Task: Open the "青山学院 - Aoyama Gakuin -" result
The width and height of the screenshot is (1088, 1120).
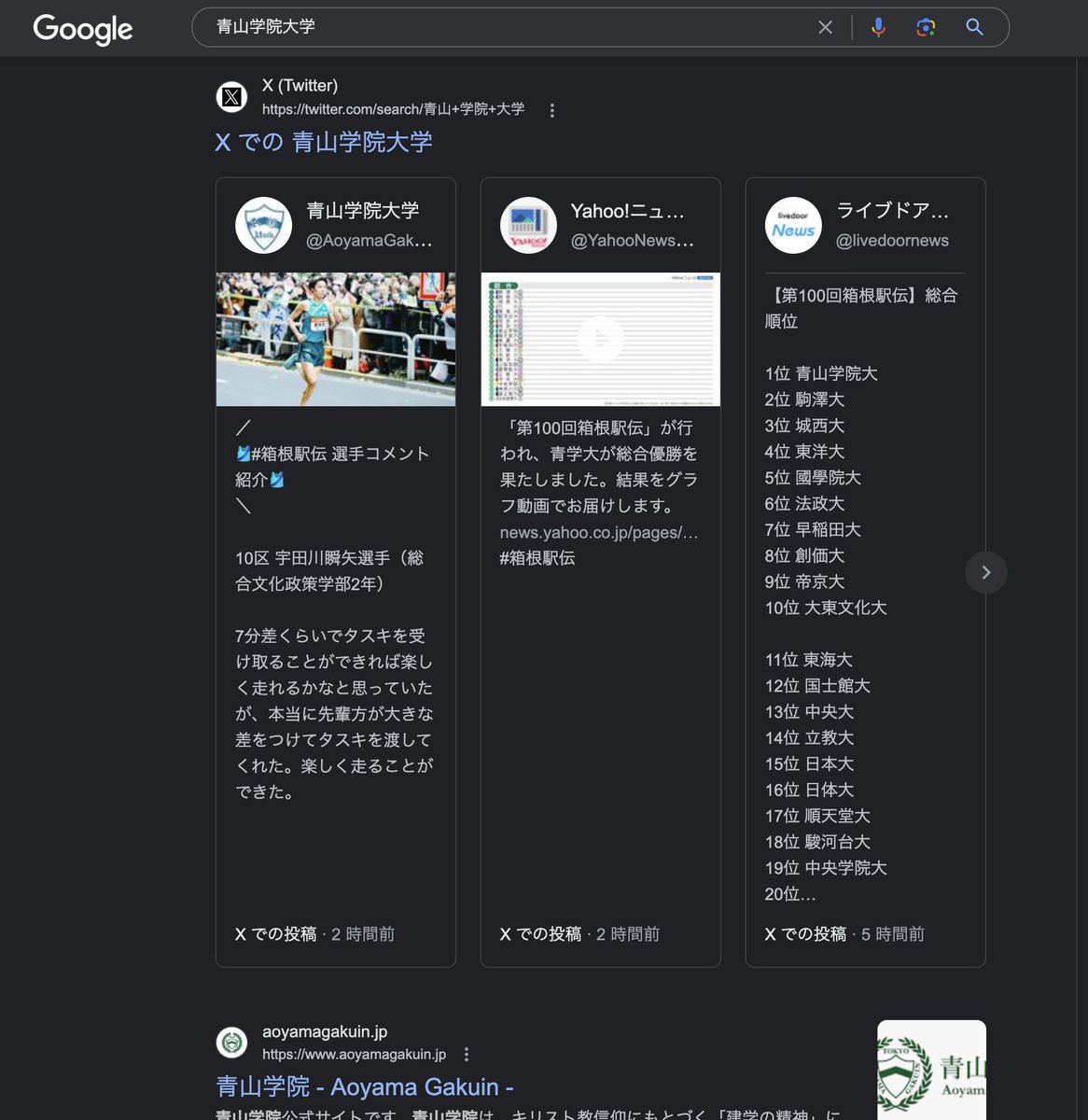Action: [x=365, y=1087]
